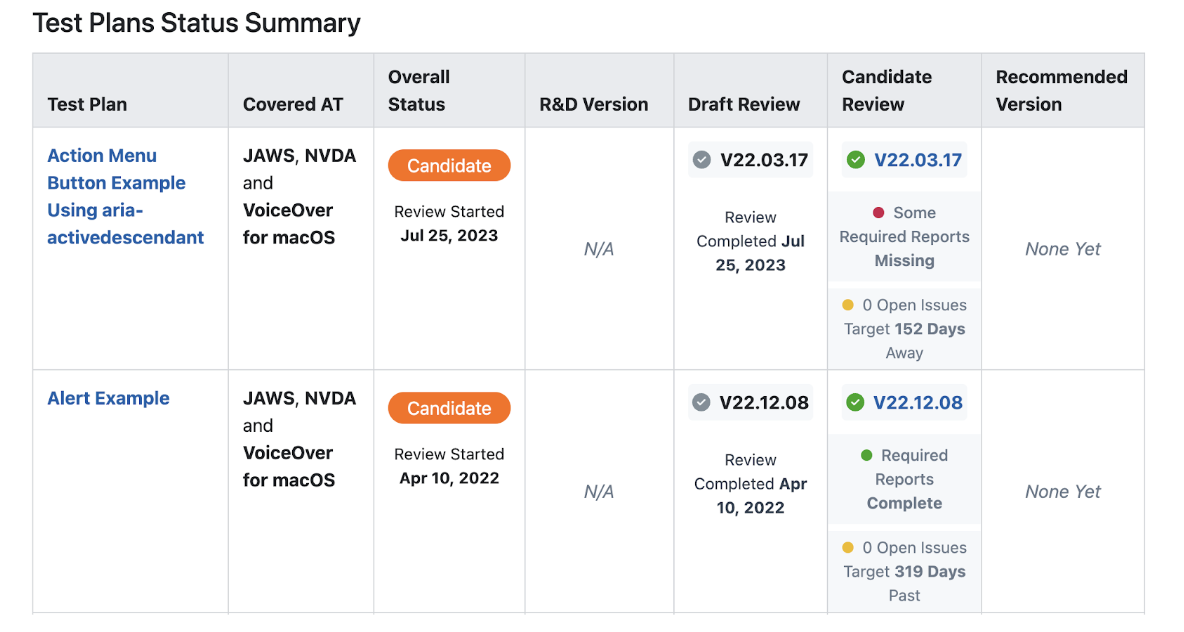Open candidate review version V22.03.17 link

917,160
